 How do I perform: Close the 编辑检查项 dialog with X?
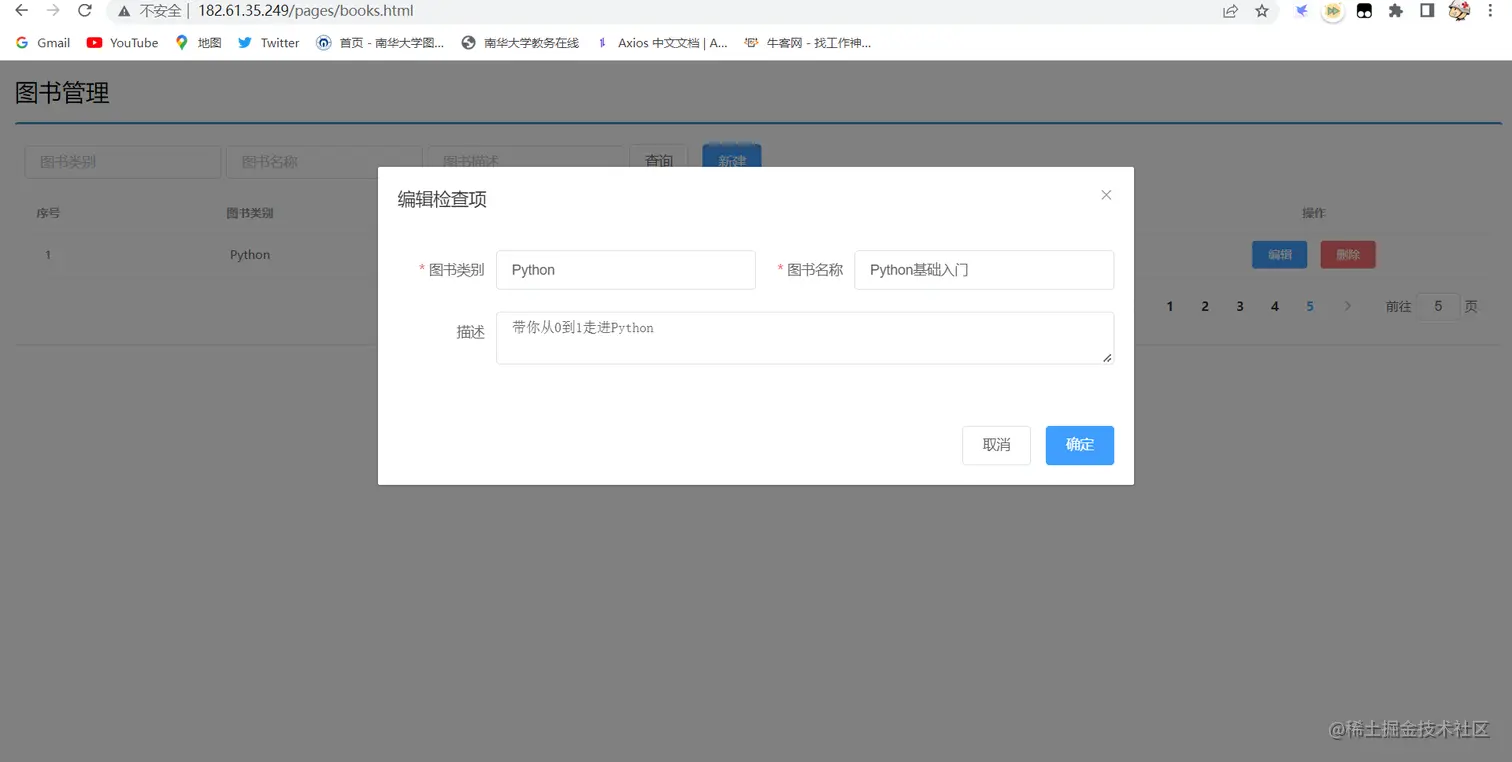pos(1106,195)
